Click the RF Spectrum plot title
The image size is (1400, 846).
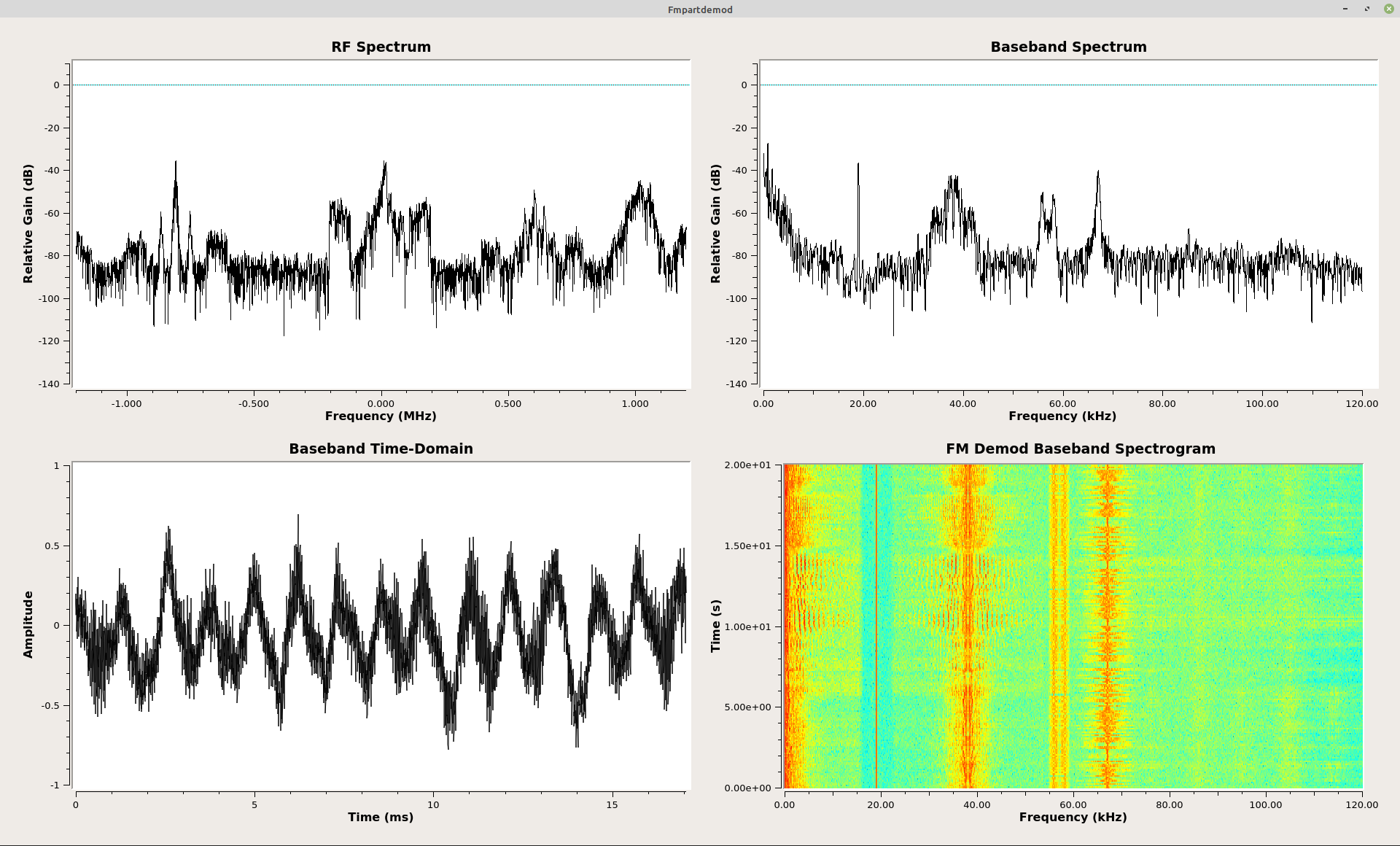click(381, 47)
